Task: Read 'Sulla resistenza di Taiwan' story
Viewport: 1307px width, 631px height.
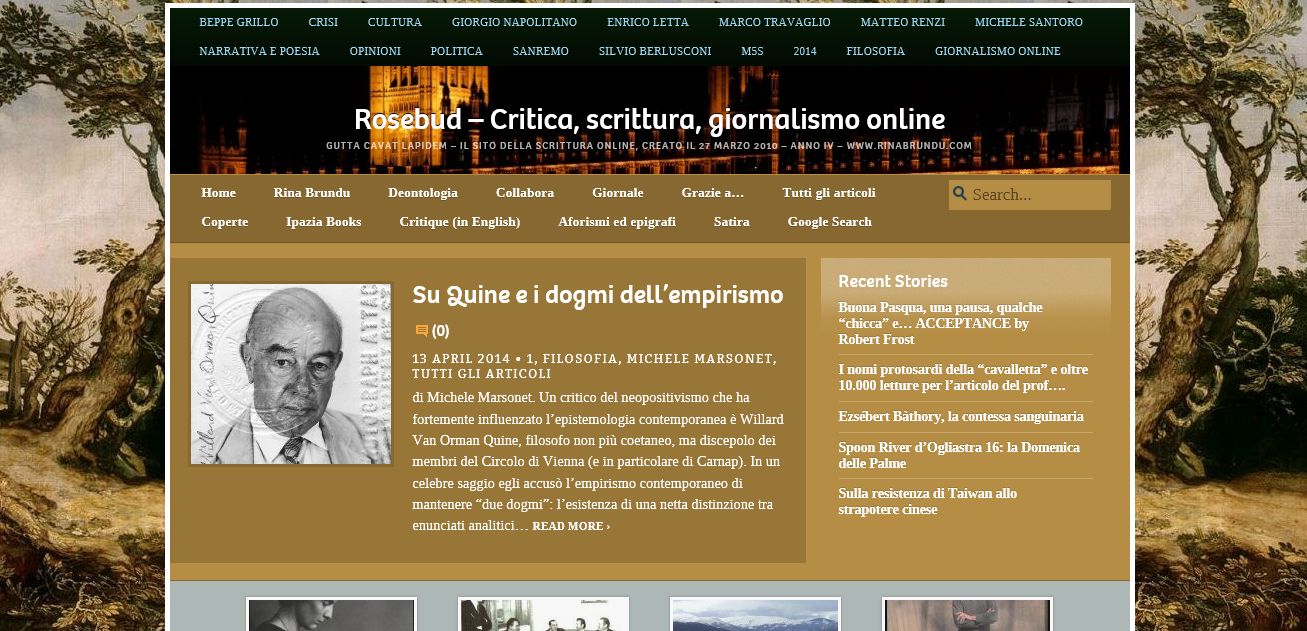Action: (x=927, y=501)
